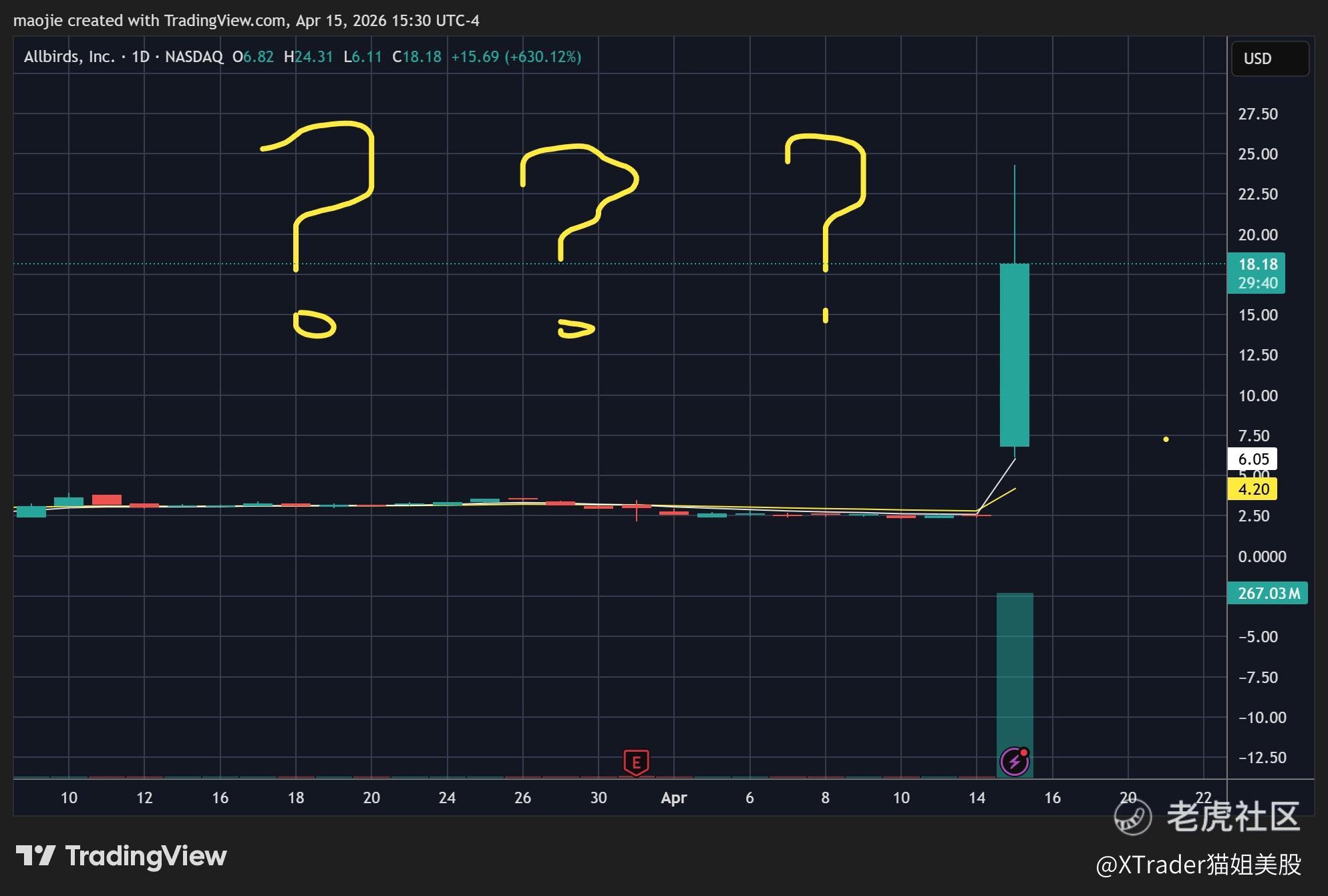
Task: Click the yellow 4.20 indicator label
Action: 1253,489
